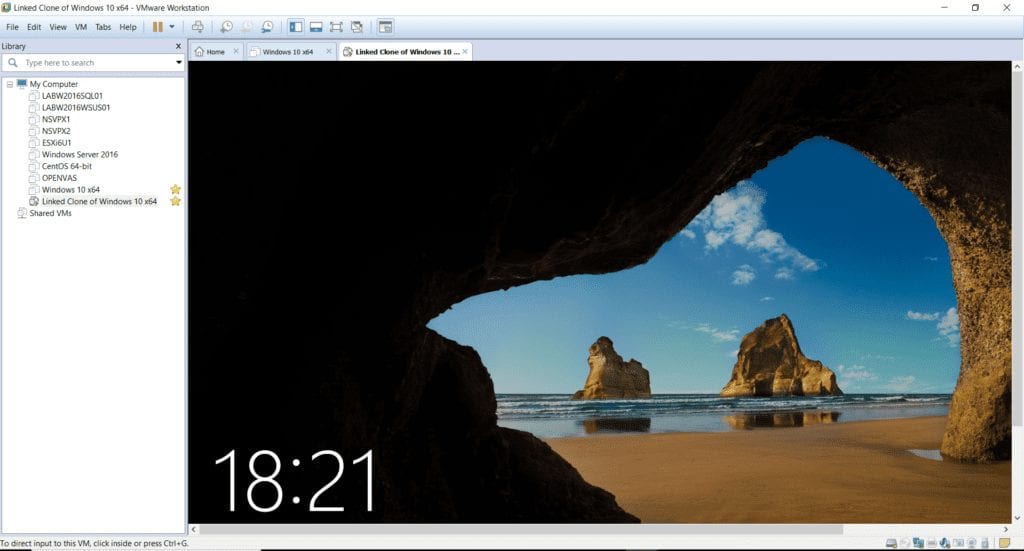This screenshot has height=551, width=1024.
Task: Click the Ctrl+G direct input hint
Action: pos(94,543)
